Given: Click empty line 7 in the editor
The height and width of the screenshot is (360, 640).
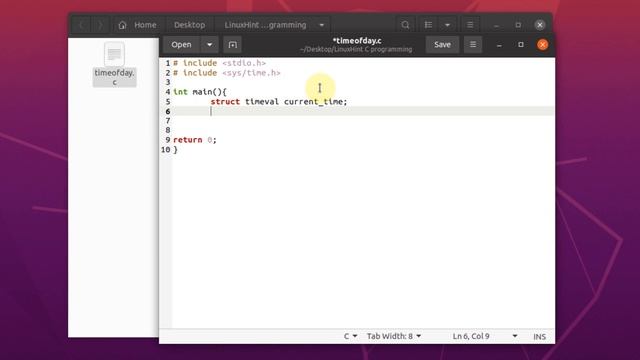Looking at the screenshot, I should [362, 121].
